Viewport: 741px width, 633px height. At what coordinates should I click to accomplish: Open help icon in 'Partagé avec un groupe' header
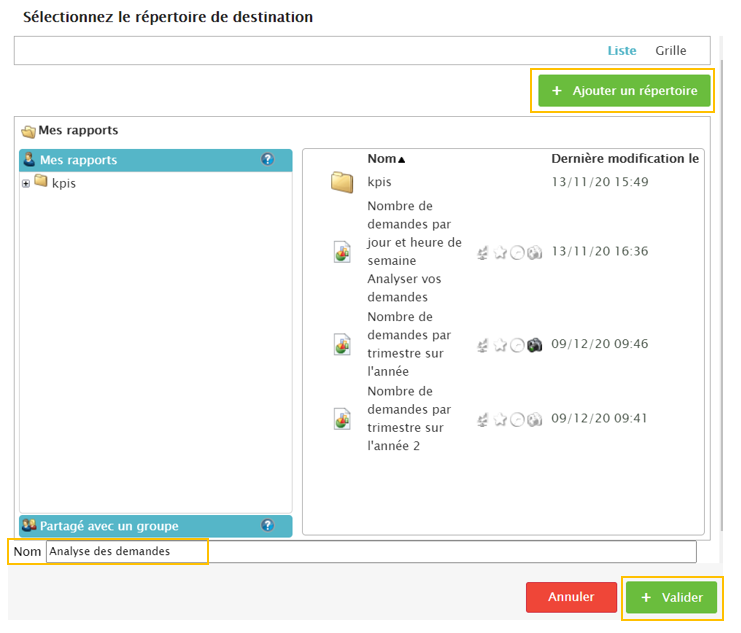(x=267, y=525)
